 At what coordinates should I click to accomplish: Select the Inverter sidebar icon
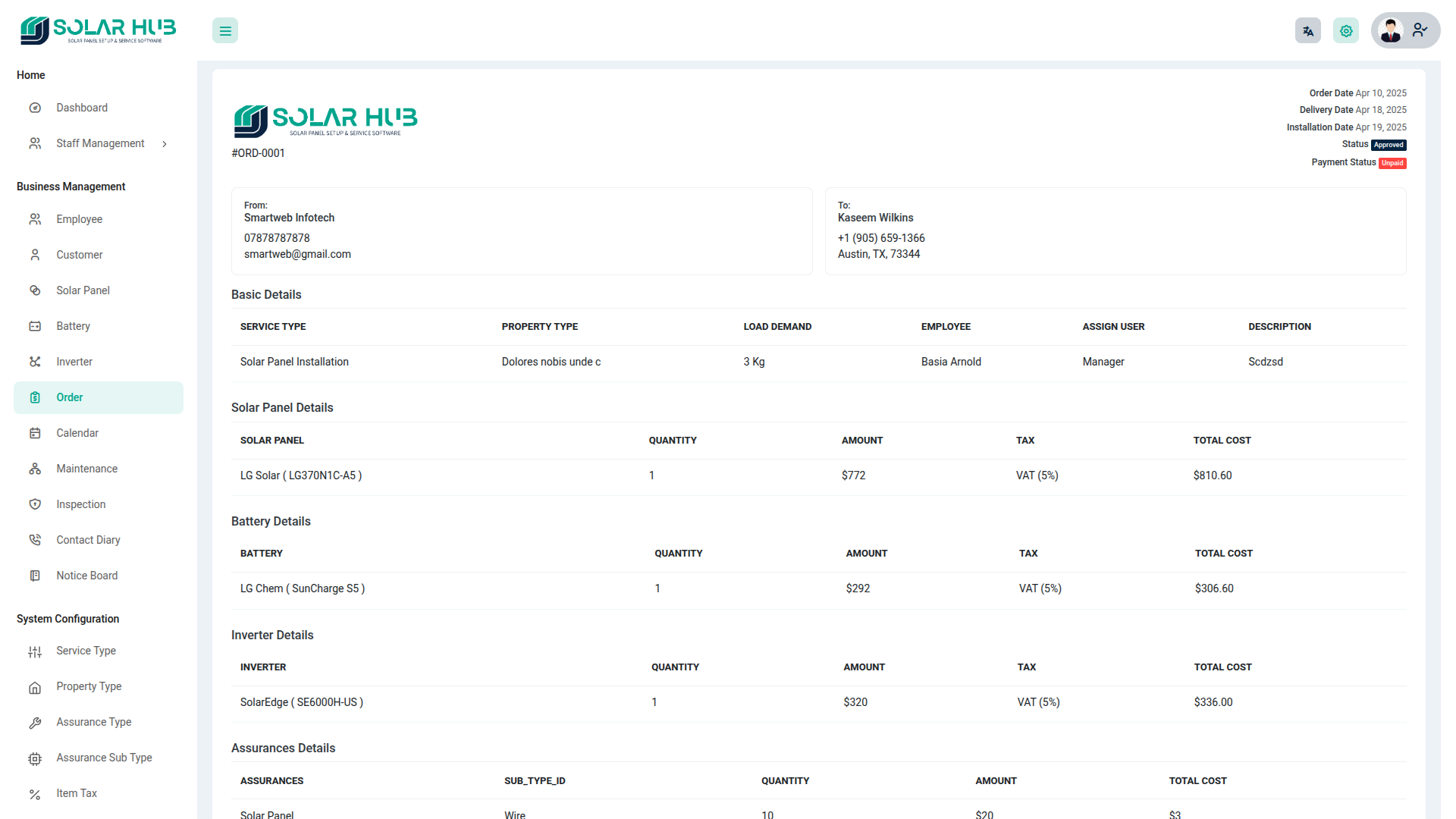35,362
